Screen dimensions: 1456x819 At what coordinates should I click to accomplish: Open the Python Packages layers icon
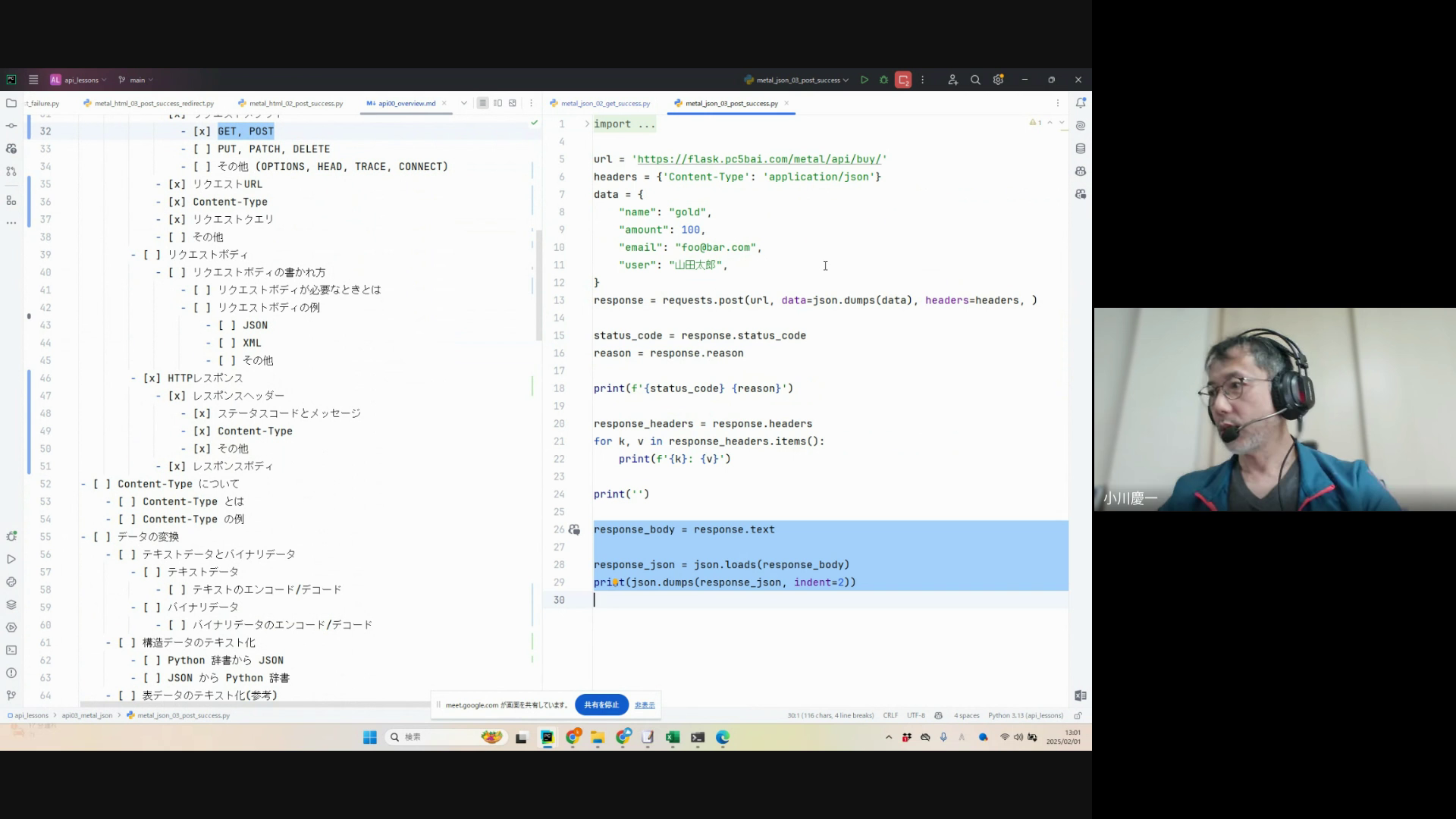pyautogui.click(x=11, y=604)
